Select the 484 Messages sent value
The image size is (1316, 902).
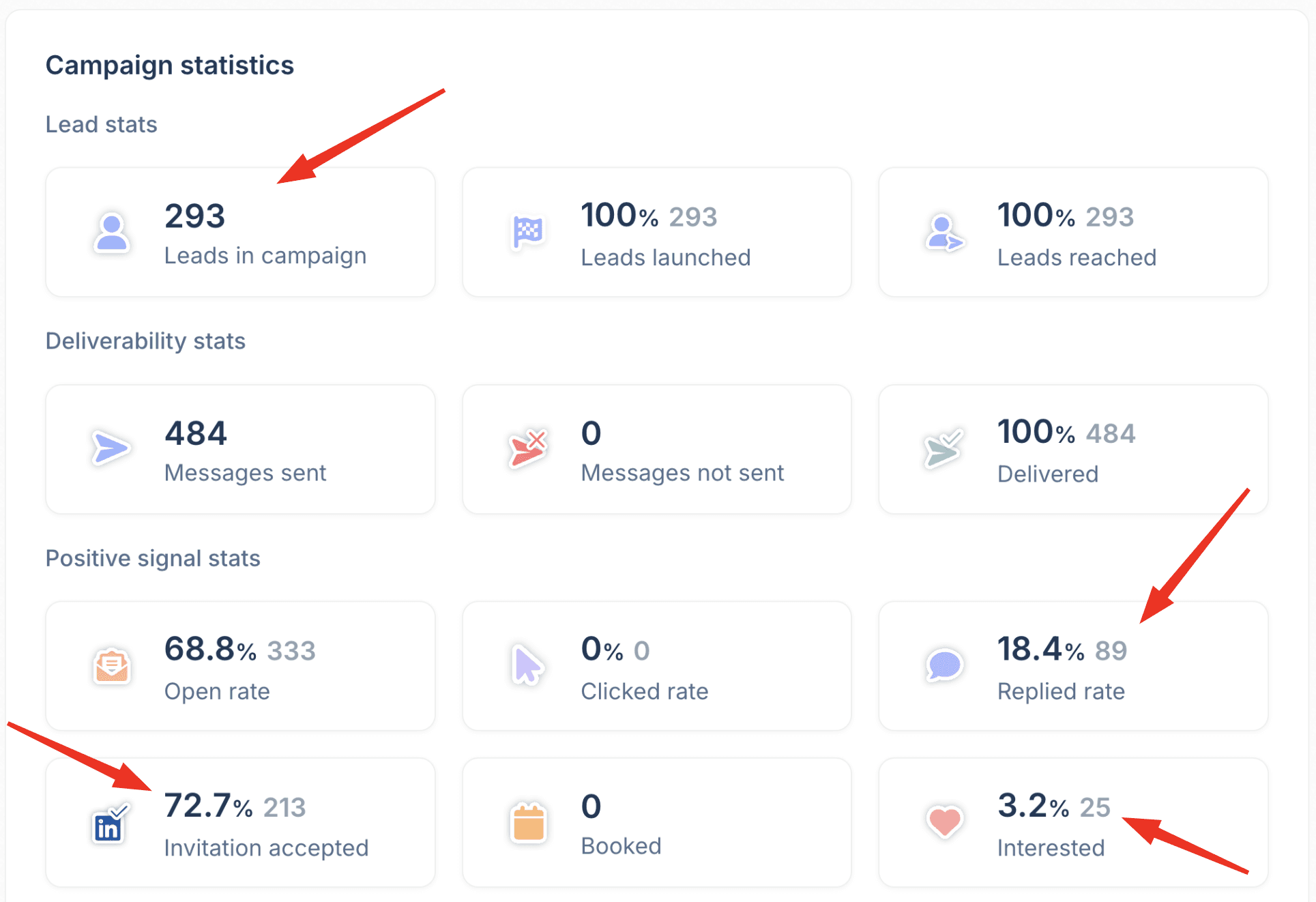196,433
